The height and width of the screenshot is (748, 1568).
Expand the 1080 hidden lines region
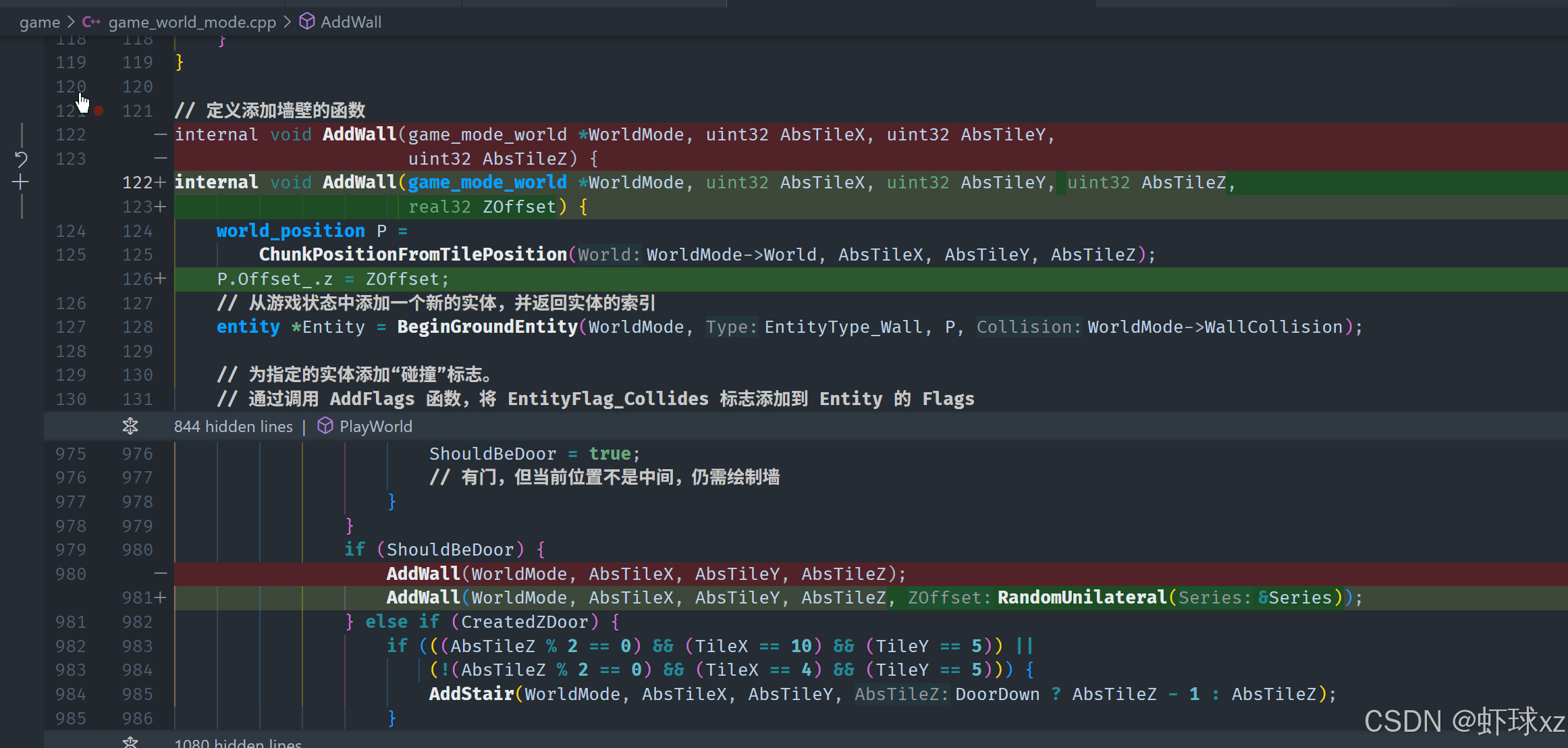(238, 743)
